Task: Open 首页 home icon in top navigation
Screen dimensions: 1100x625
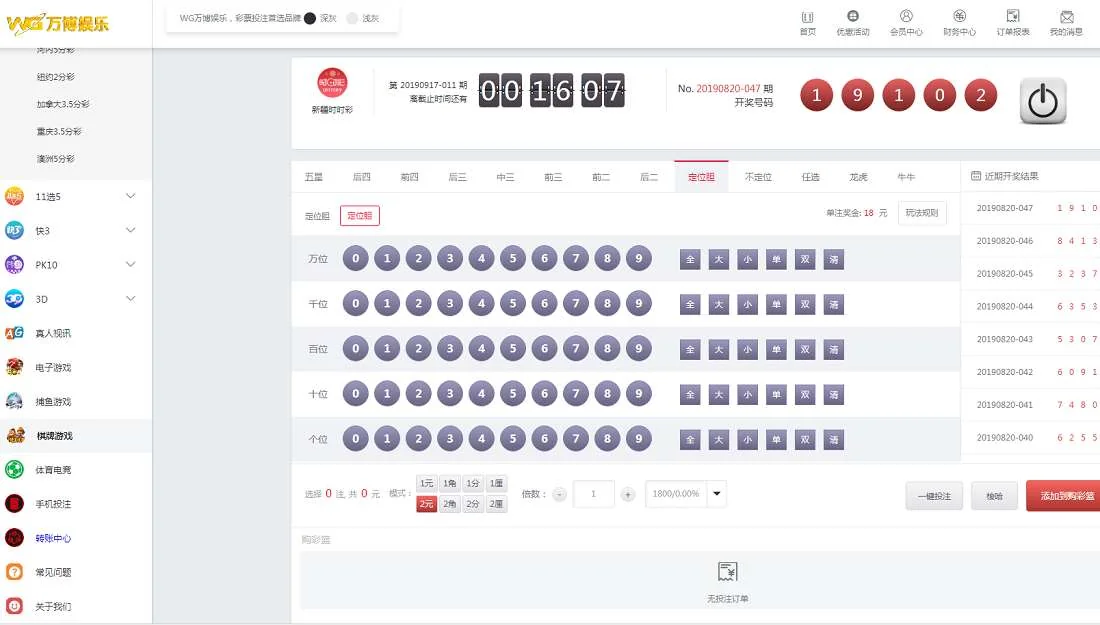Action: 807,17
